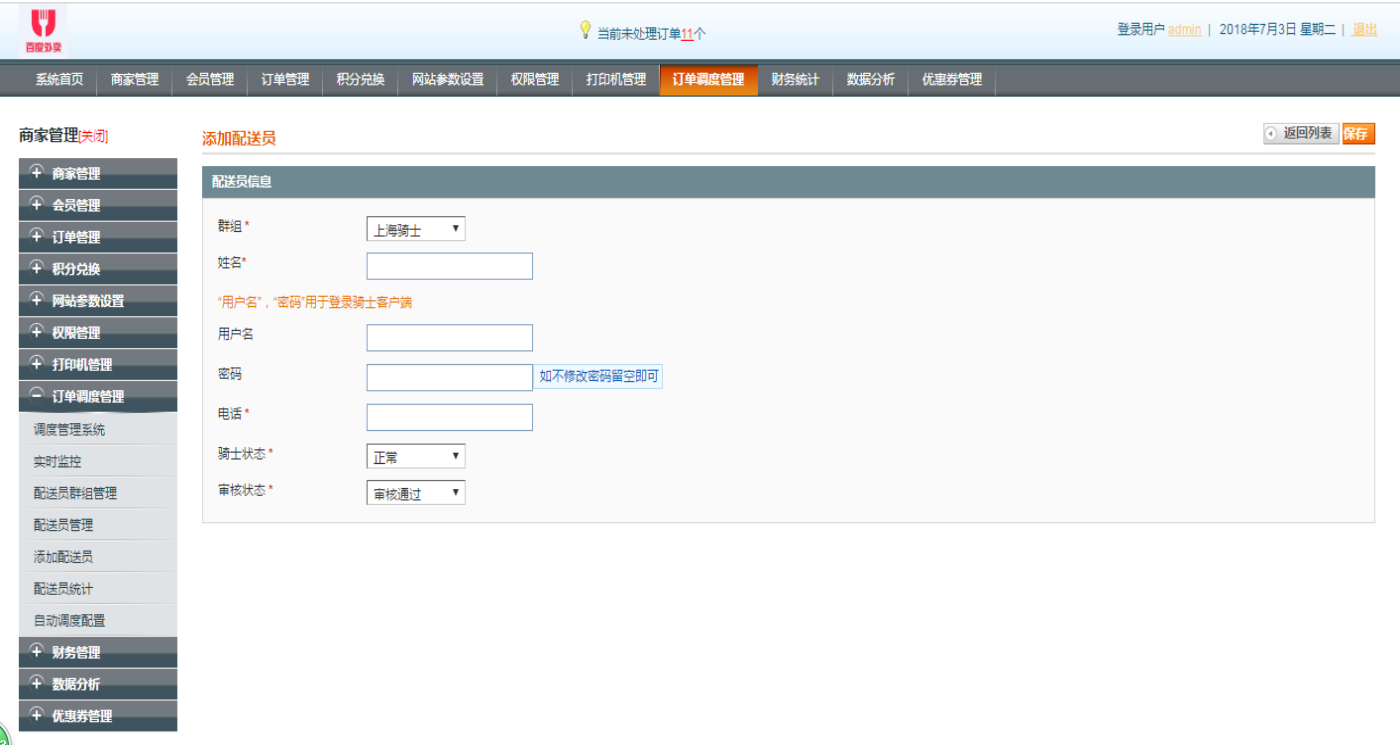Viewport: 1400px width, 745px height.
Task: Open 网站参数设置 in top navigation bar
Action: click(447, 80)
